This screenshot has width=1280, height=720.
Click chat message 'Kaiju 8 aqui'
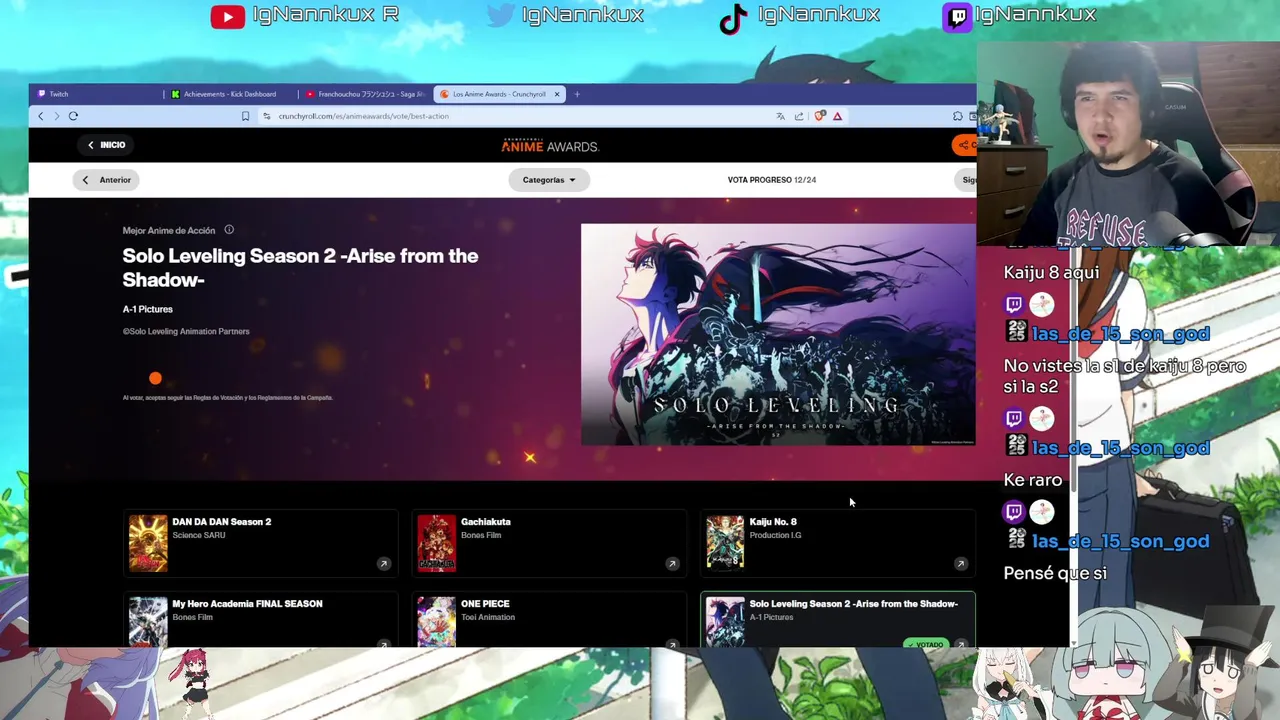point(1051,272)
